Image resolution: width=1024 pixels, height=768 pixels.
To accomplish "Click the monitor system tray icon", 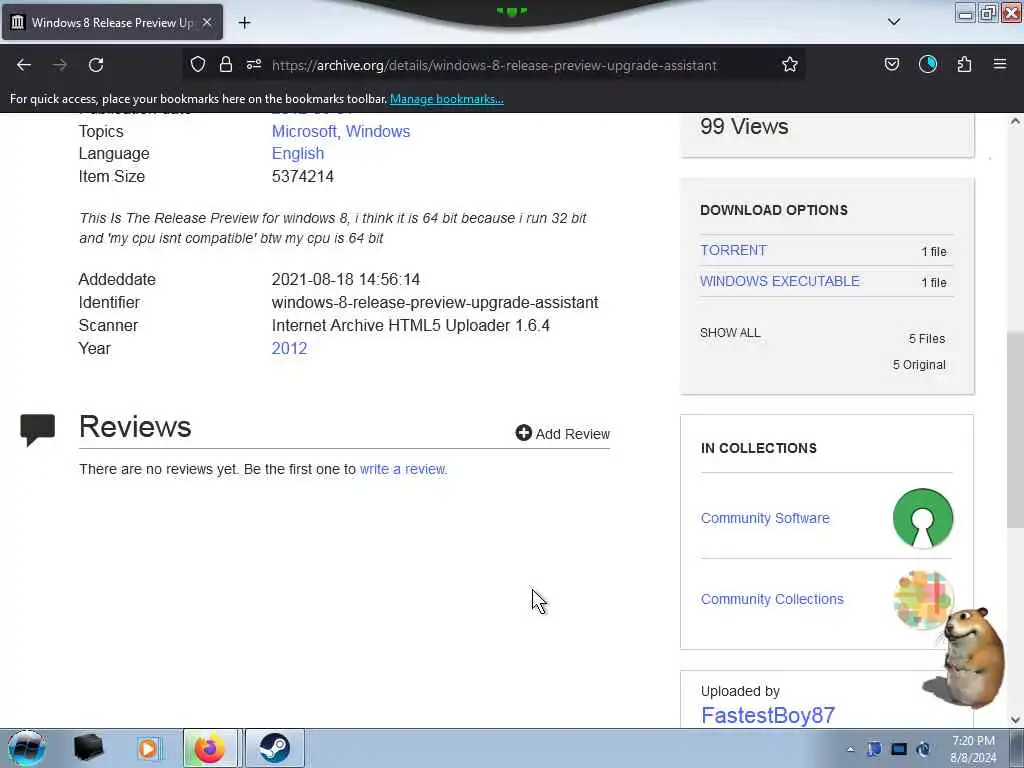I will [899, 749].
